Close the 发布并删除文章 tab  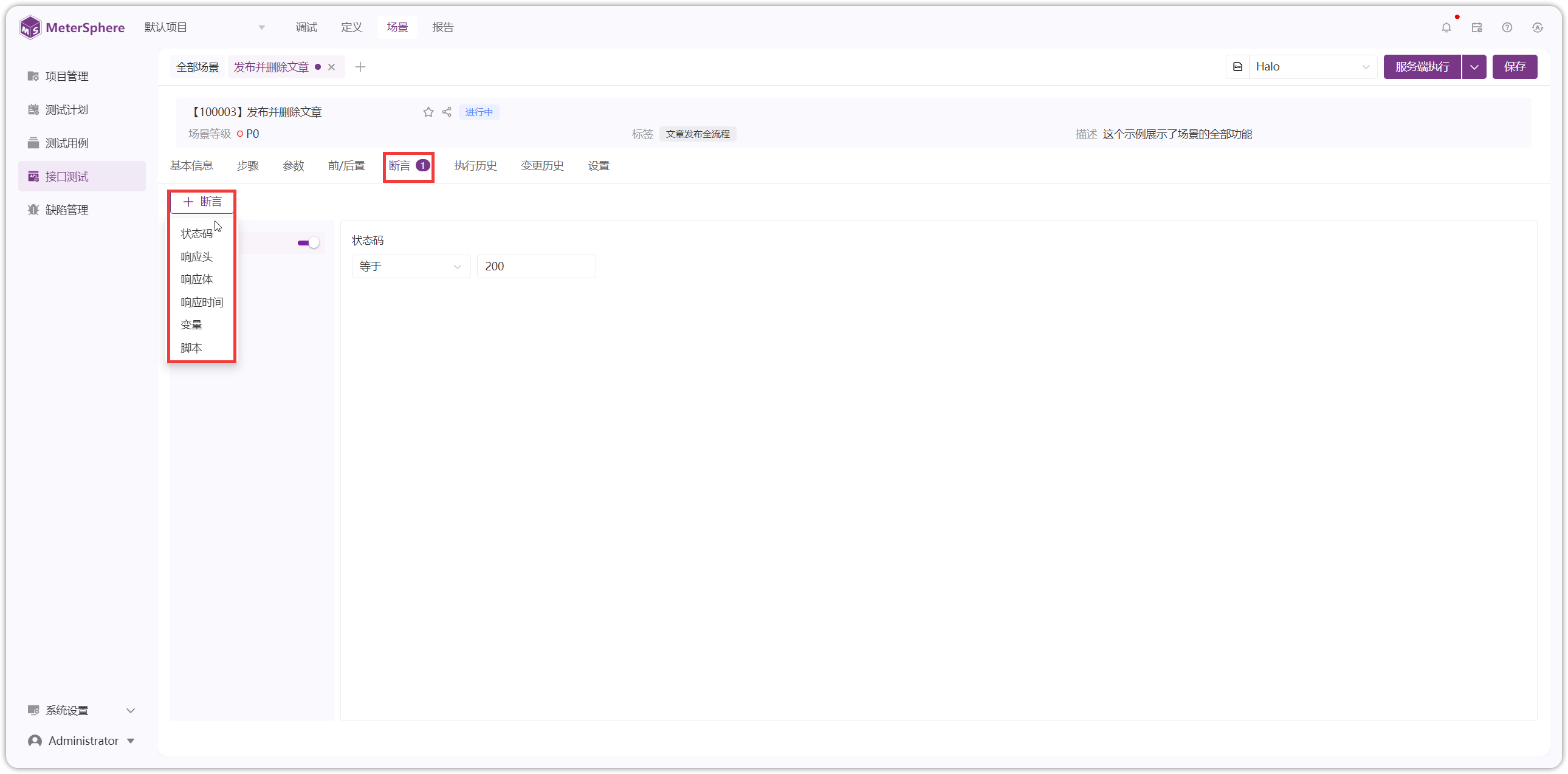(x=332, y=67)
